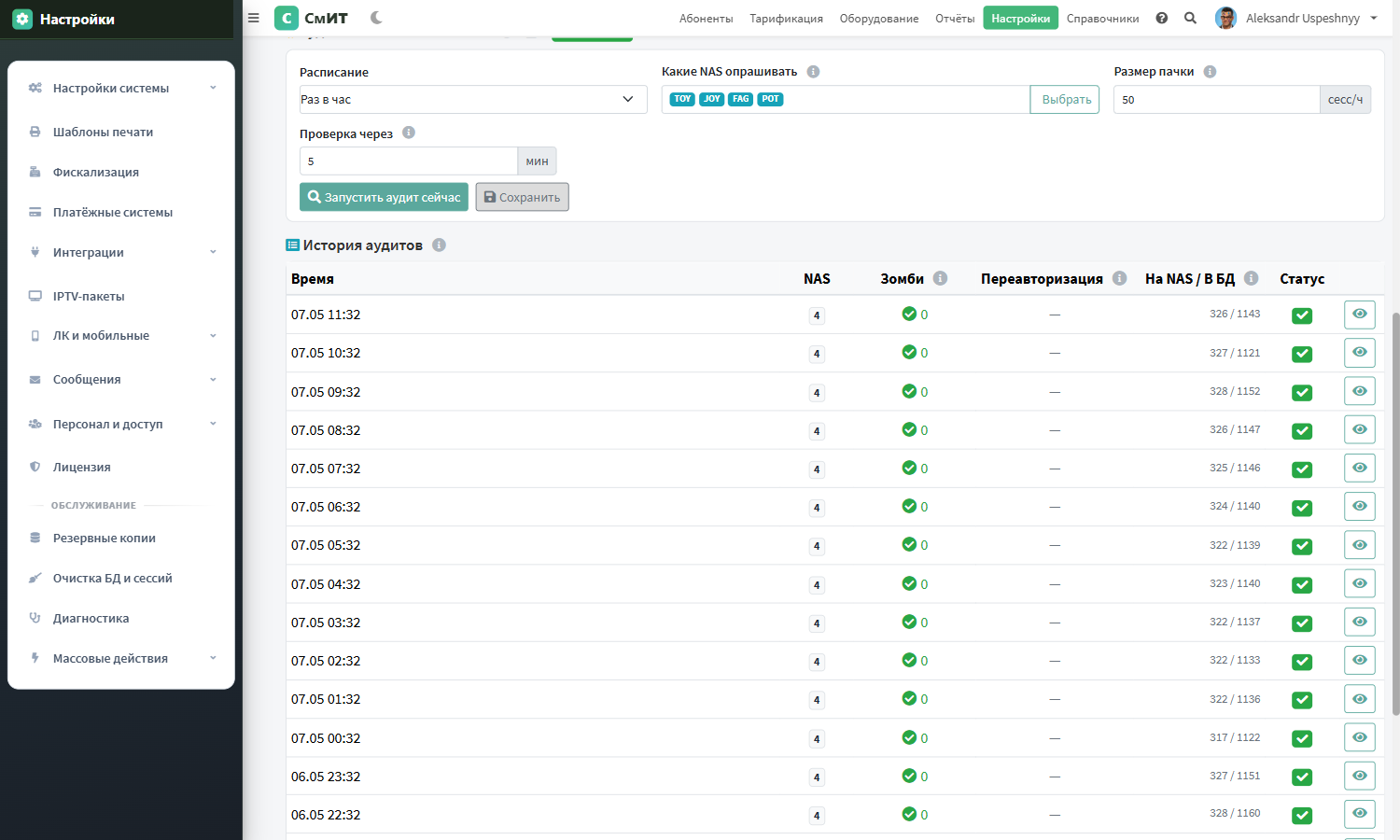Click the IPTV-пакеты monitor icon
Viewport: 1400px width, 840px height.
[35, 296]
